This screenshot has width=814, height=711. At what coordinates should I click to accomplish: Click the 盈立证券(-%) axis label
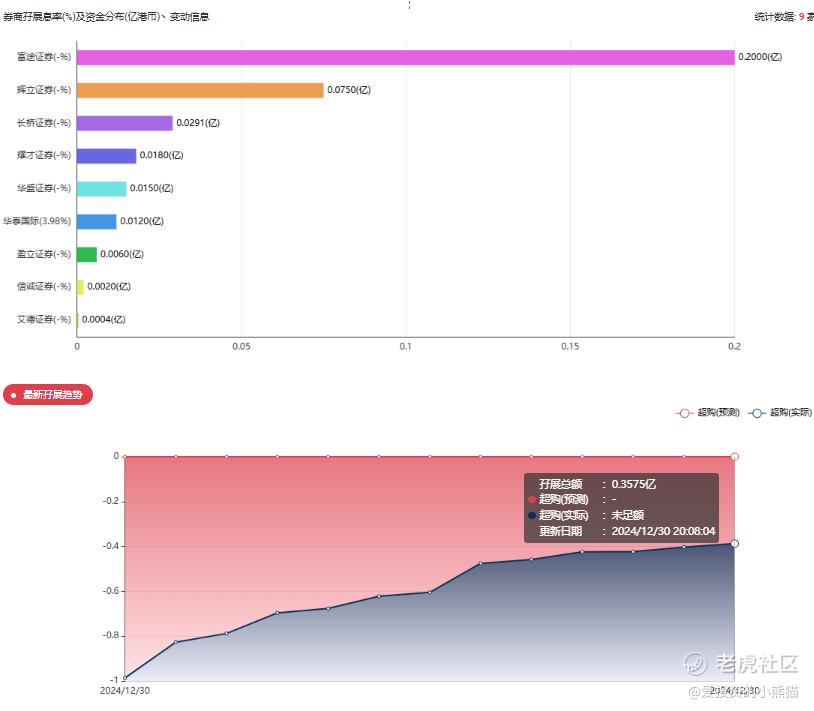point(44,254)
